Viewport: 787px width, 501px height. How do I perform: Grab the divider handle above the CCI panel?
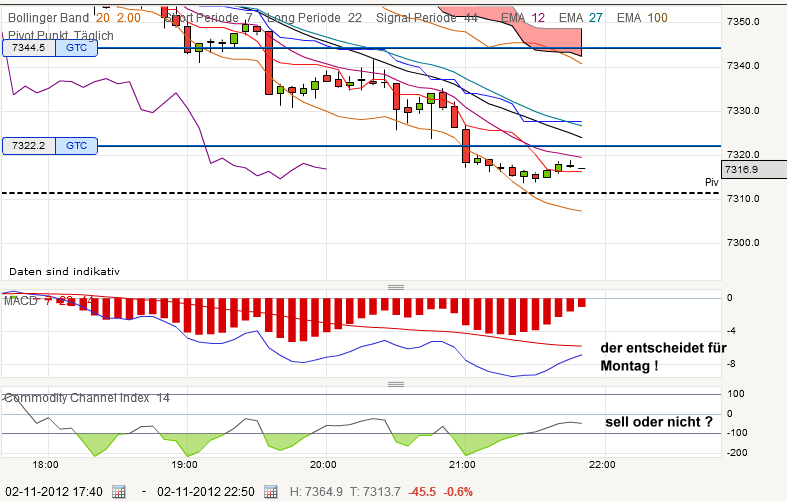click(396, 385)
